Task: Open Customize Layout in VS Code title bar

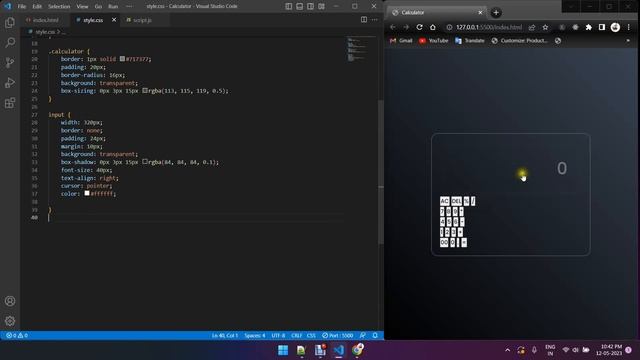Action: tap(322, 6)
